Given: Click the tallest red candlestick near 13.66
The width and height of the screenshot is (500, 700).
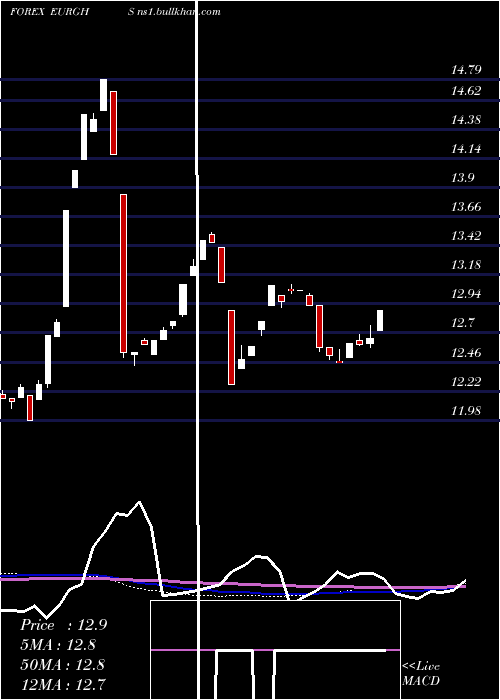Looking at the screenshot, I should click(123, 274).
